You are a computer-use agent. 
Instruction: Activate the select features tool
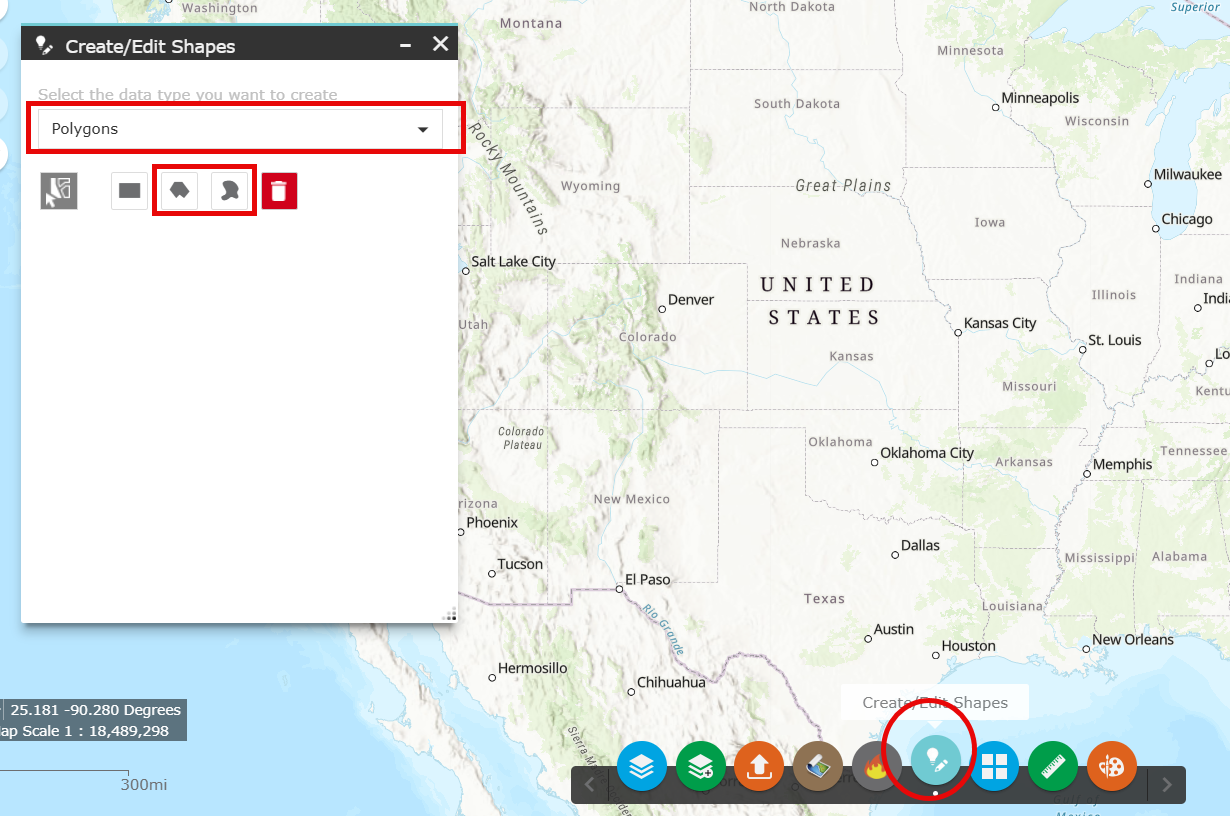coord(59,190)
